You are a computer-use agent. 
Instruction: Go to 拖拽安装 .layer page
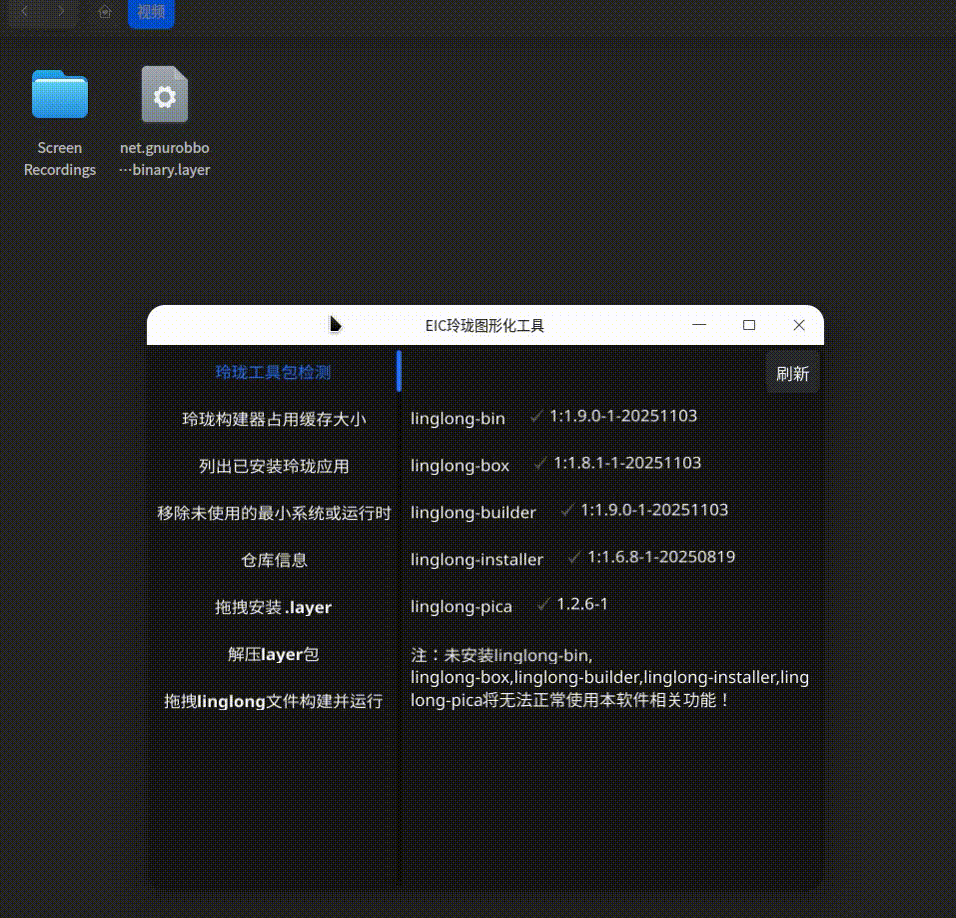pyautogui.click(x=273, y=607)
